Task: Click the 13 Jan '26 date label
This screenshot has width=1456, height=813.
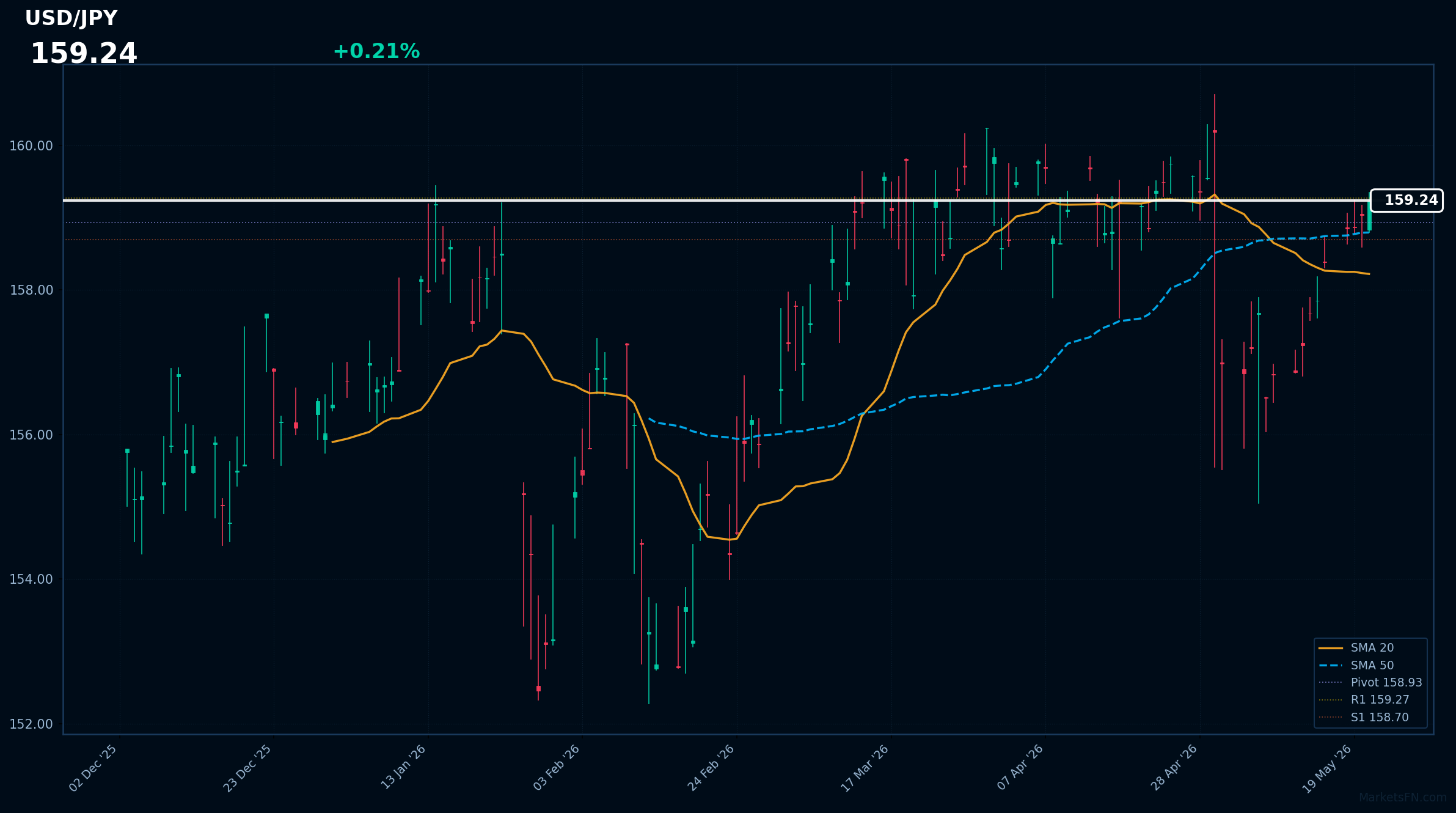Action: 403,767
